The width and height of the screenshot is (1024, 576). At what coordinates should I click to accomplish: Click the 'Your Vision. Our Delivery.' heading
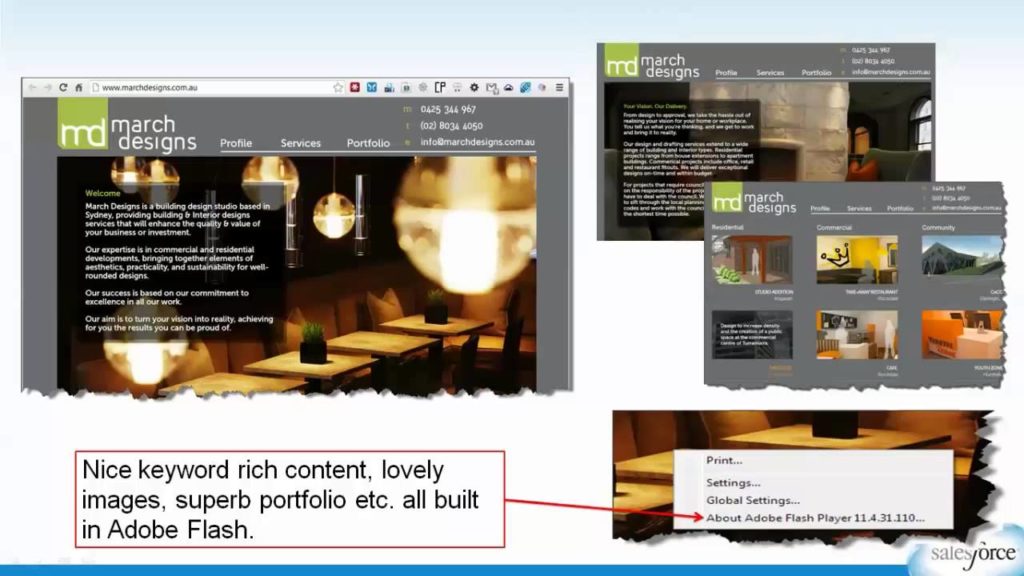point(655,106)
